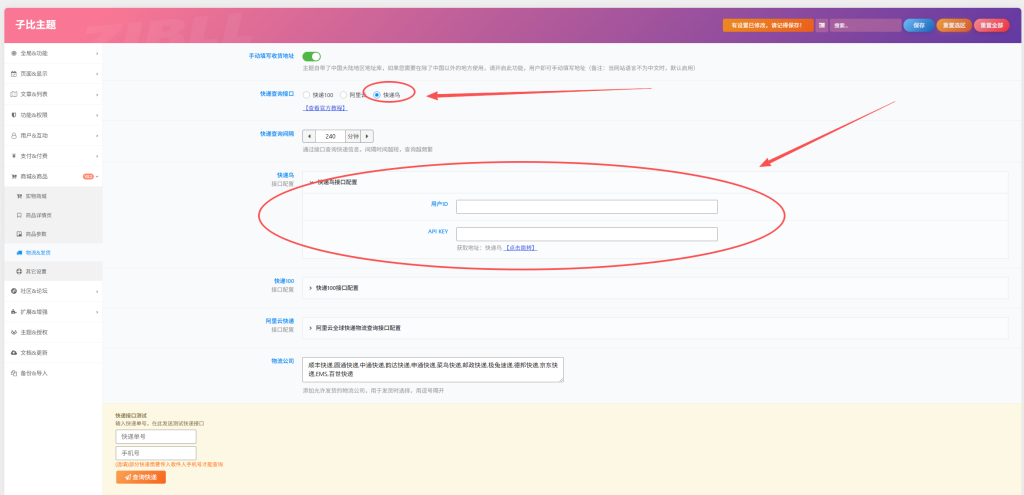Expand the 支付&付费 chevron arrow
The image size is (1024, 495).
click(97, 156)
